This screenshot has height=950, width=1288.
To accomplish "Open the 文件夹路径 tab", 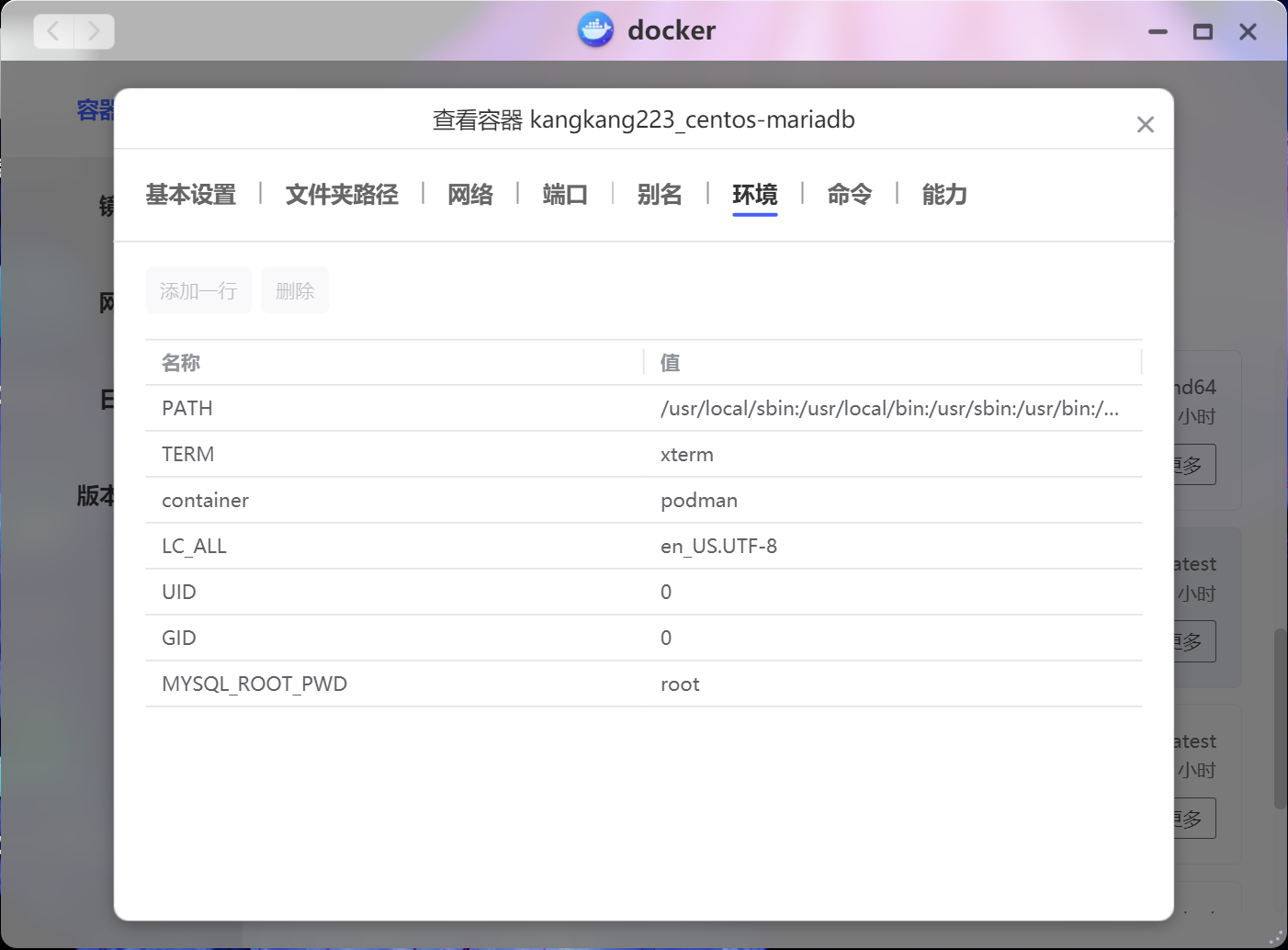I will (342, 195).
